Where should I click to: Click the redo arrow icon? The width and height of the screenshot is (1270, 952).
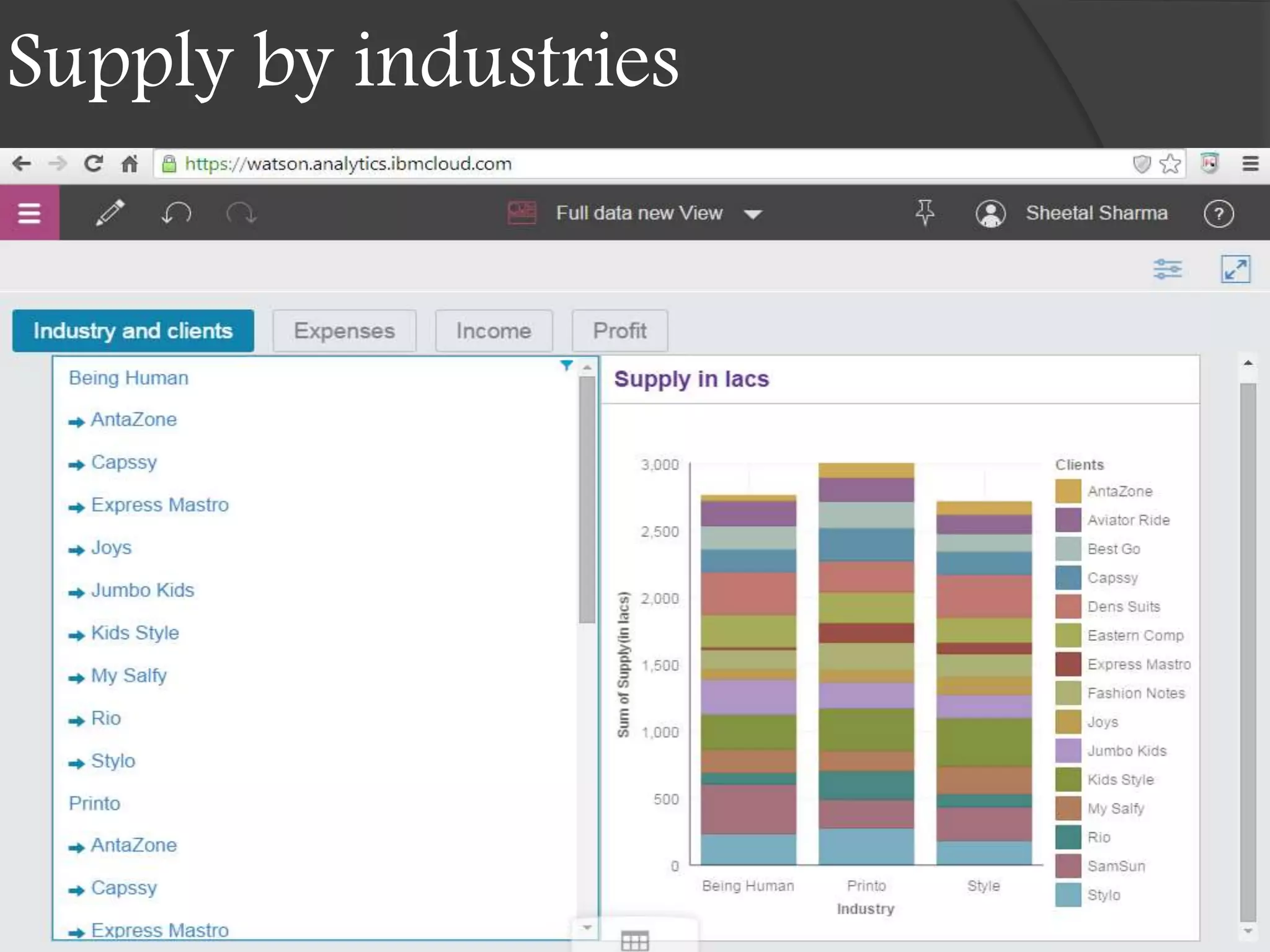point(241,213)
